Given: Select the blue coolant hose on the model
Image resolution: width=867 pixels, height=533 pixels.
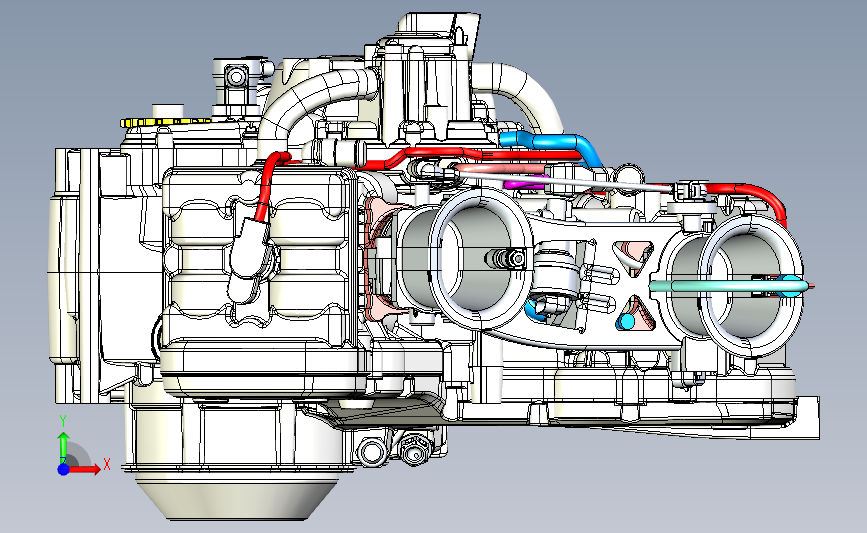Looking at the screenshot, I should [x=558, y=142].
